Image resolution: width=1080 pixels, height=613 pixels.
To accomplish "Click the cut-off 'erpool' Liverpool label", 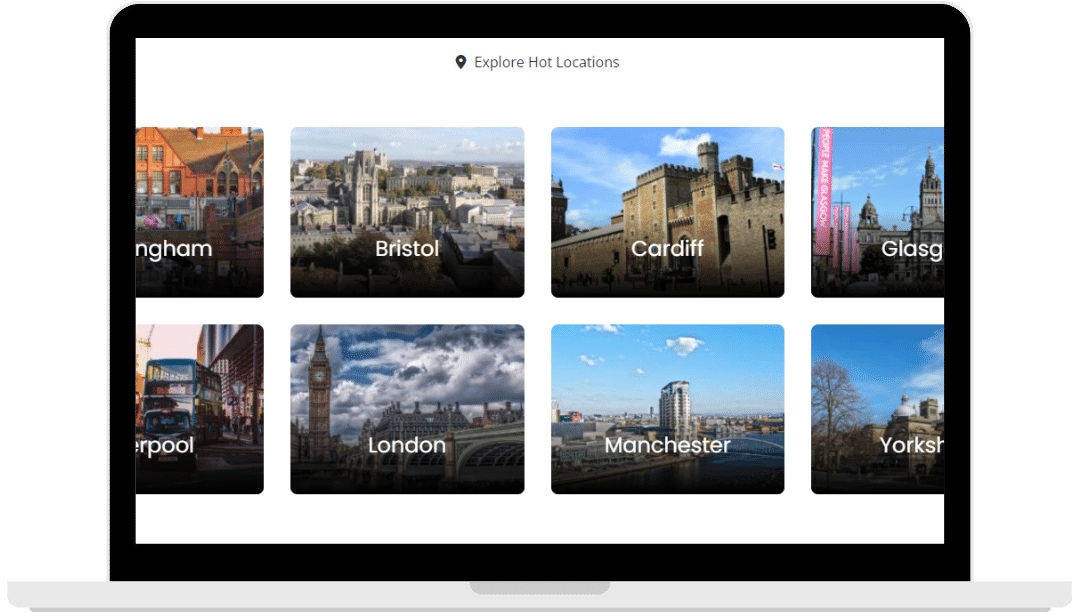I will coord(166,446).
